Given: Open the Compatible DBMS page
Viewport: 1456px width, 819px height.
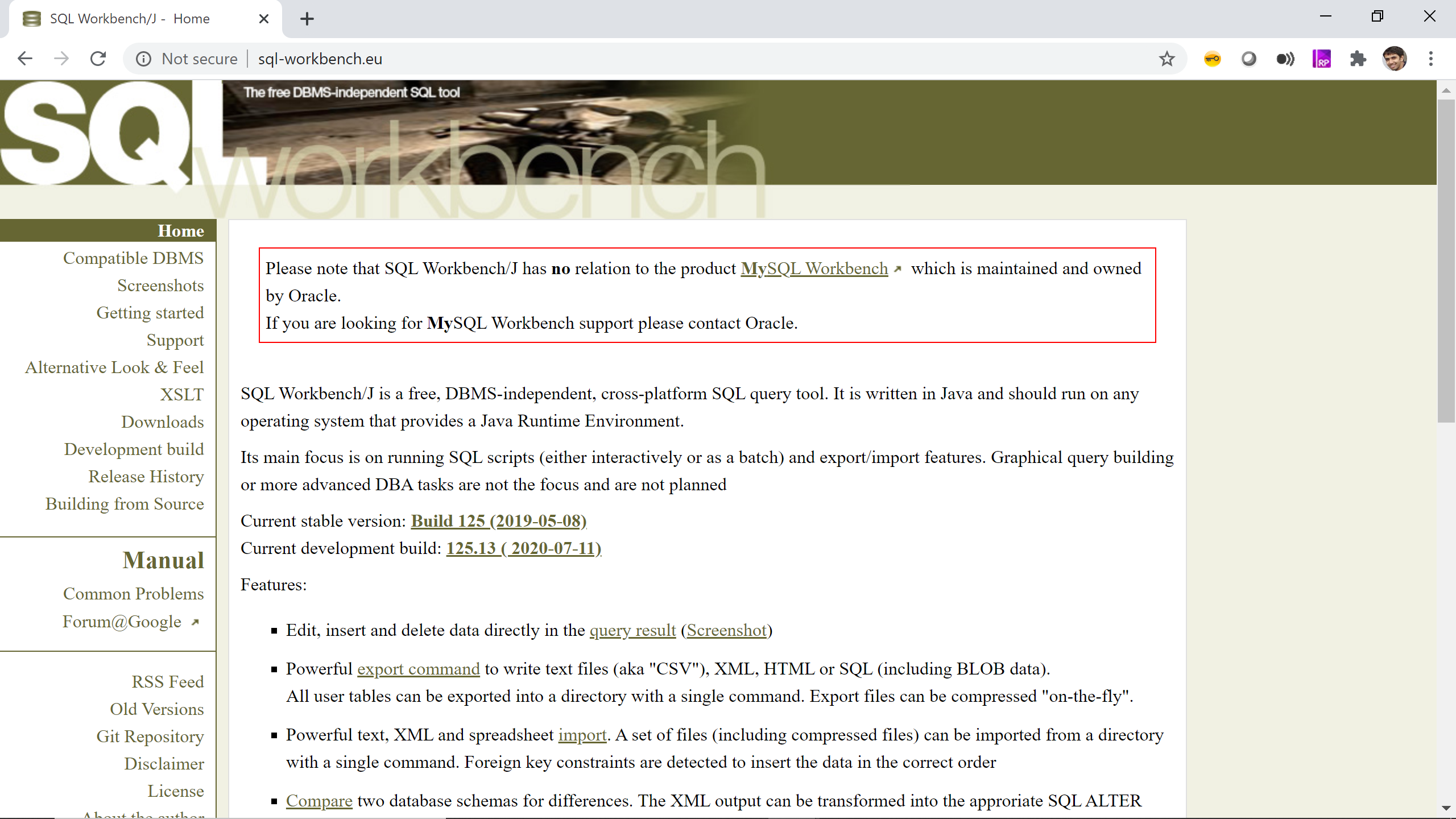Looking at the screenshot, I should 133,258.
